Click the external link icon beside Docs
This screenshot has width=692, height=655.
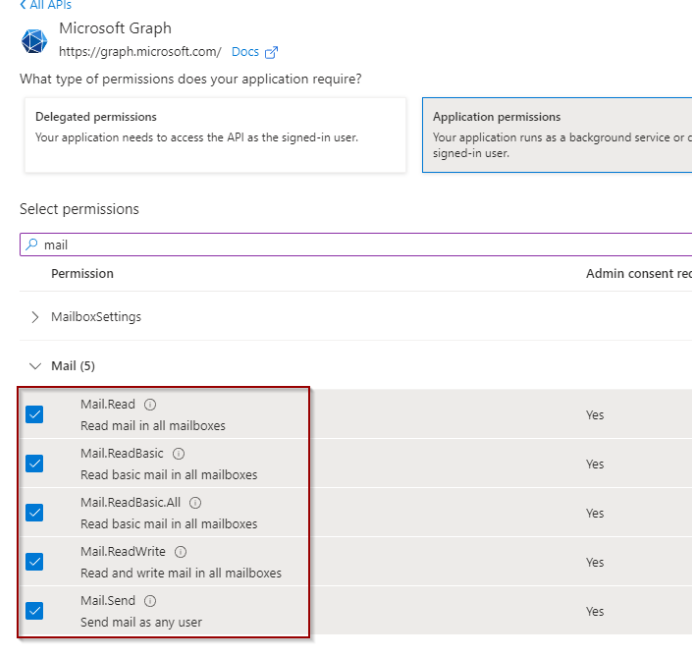[271, 53]
